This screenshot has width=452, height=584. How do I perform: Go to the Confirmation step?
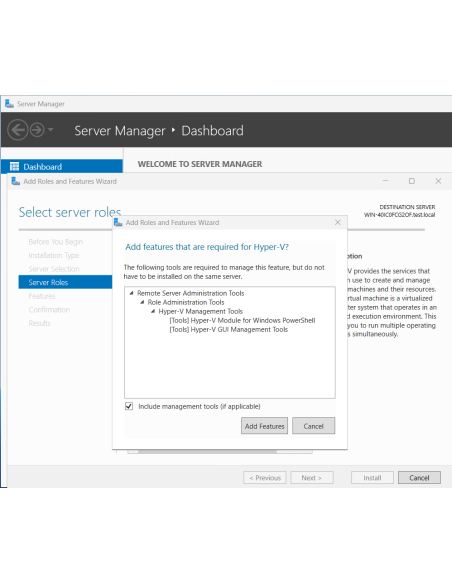coord(49,310)
